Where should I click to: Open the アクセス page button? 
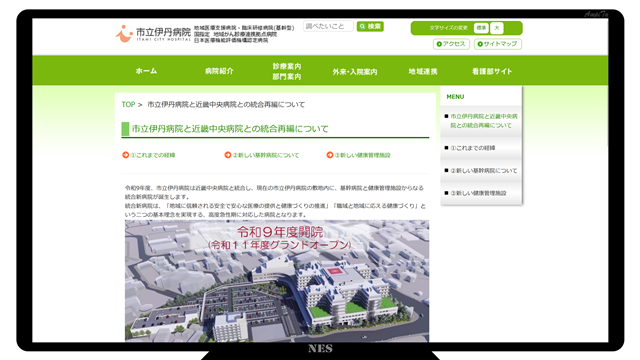451,44
